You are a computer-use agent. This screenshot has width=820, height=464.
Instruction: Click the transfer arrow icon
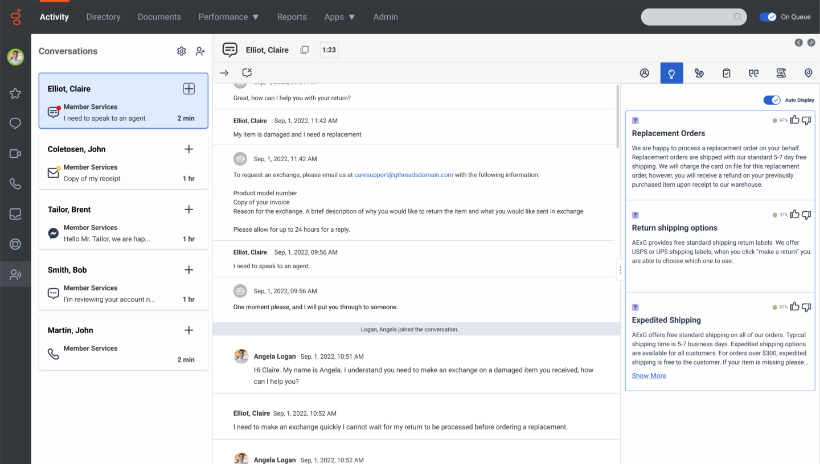[x=224, y=73]
